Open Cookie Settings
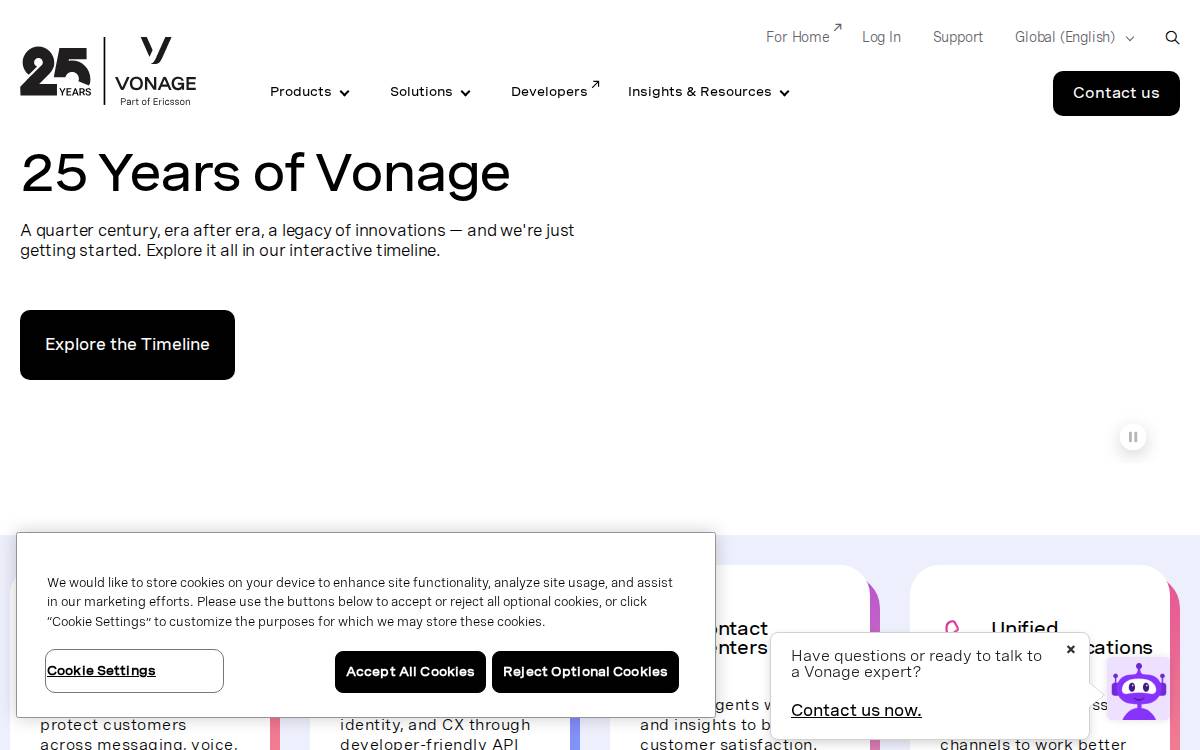The image size is (1200, 750). [x=134, y=671]
